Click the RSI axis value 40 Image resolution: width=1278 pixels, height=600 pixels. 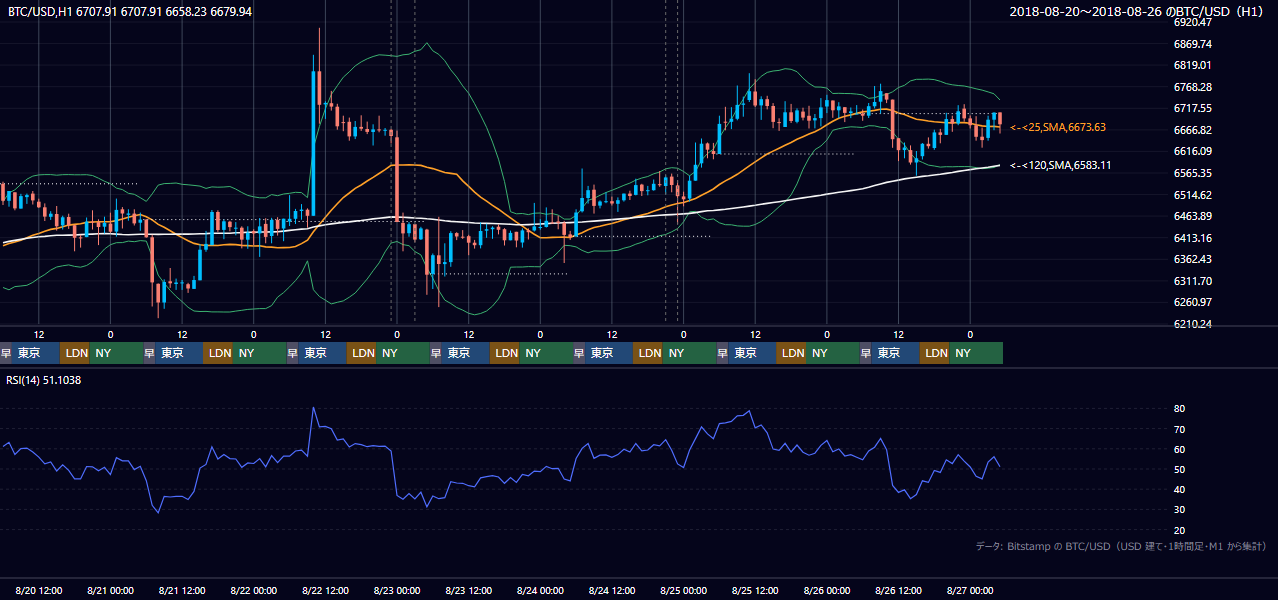click(x=1179, y=489)
